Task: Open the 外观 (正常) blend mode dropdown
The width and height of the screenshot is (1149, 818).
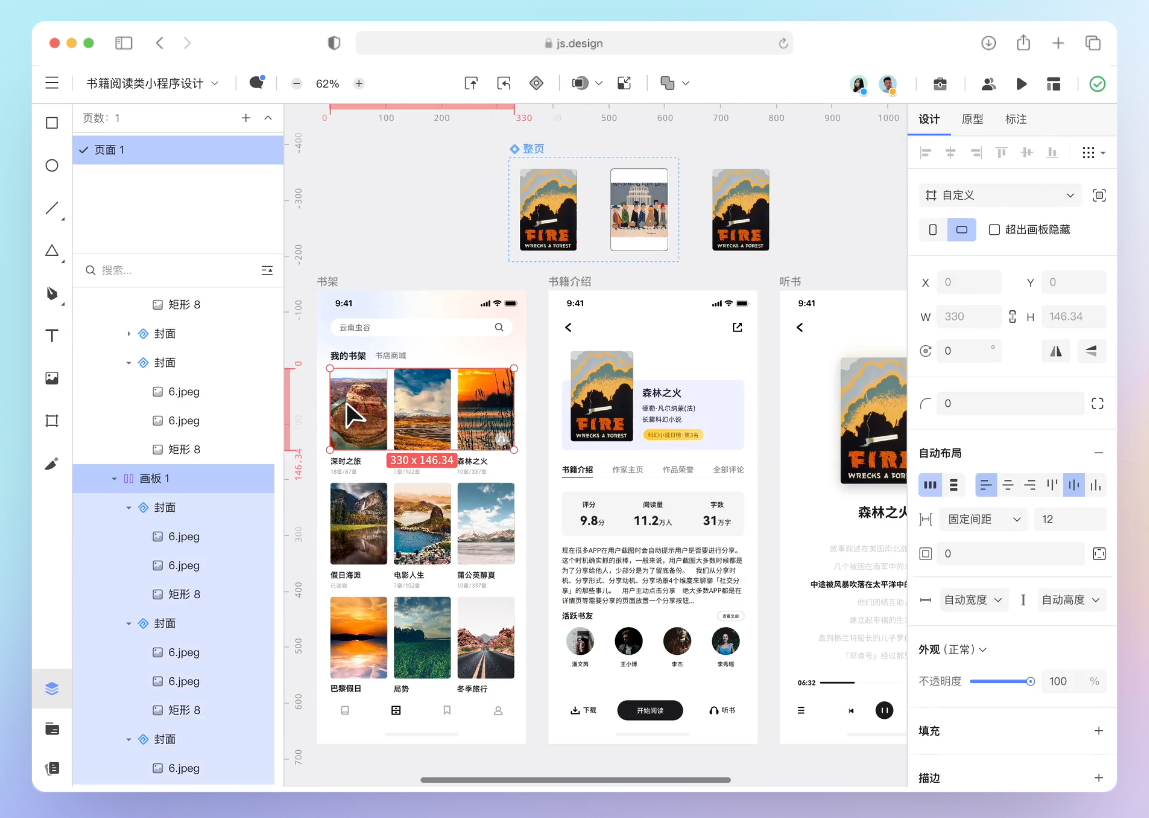Action: tap(953, 649)
